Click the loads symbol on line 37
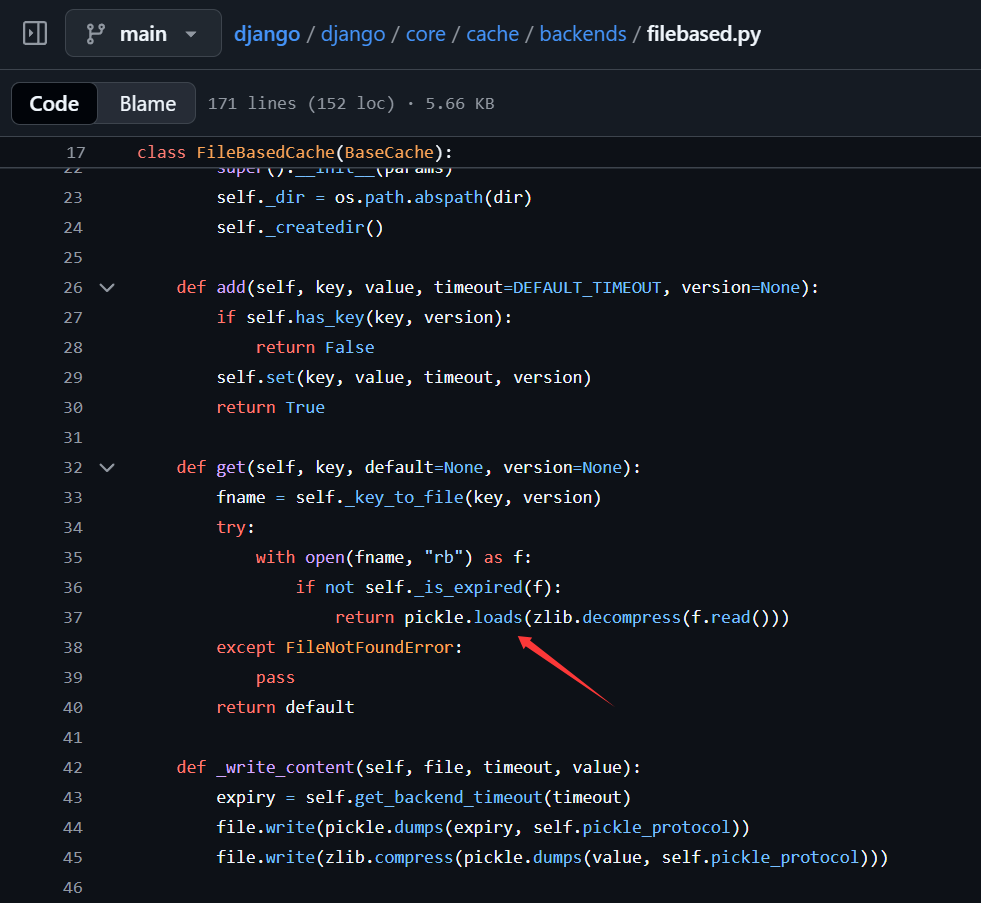Screen dimensions: 981x903 (x=498, y=617)
